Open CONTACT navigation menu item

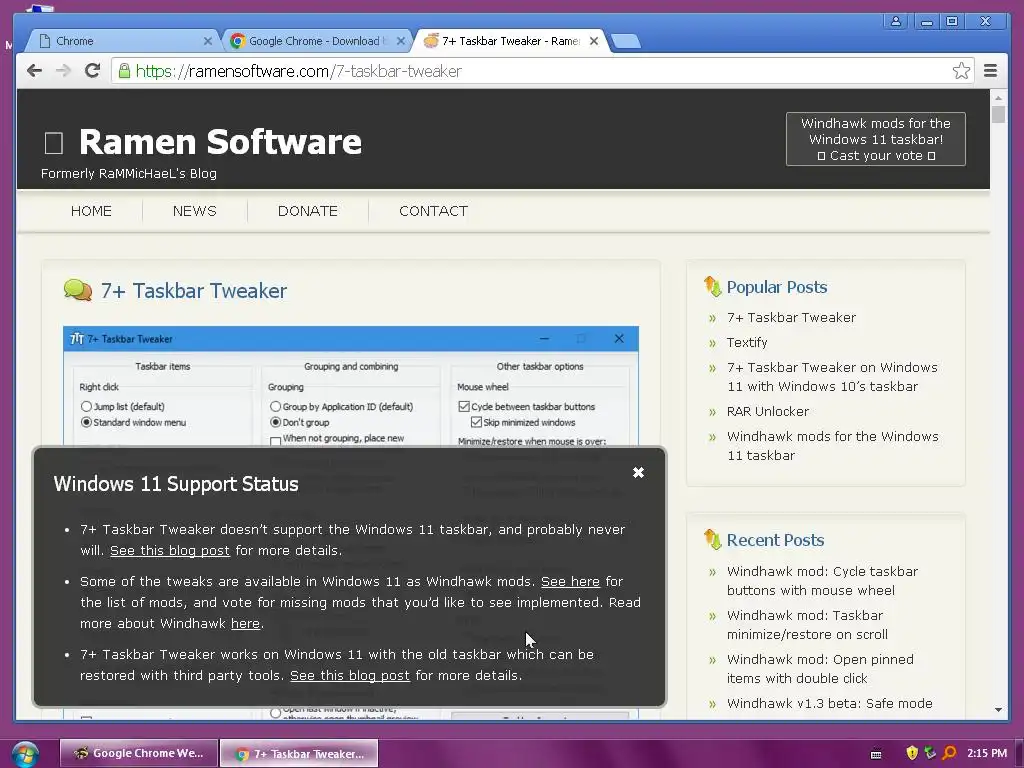(433, 211)
